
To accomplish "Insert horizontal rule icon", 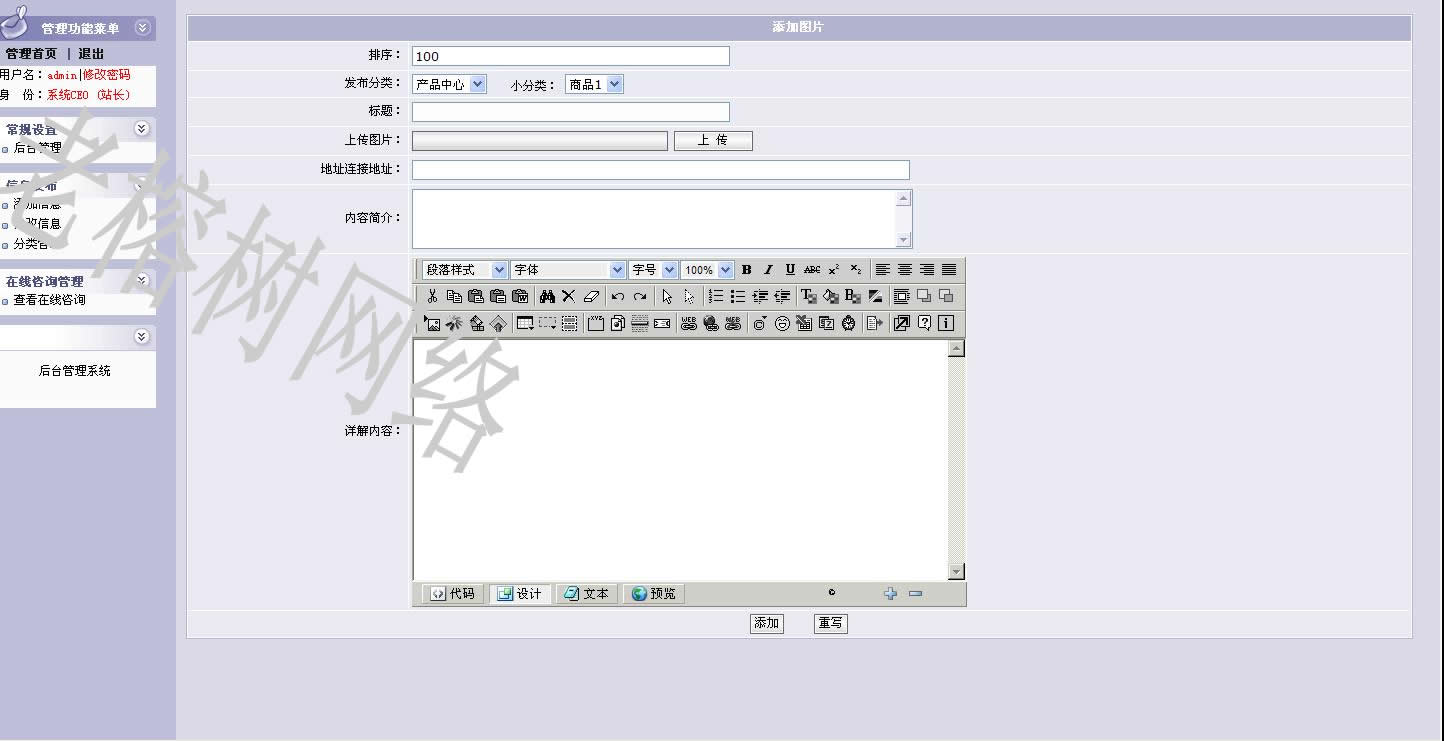I will [640, 323].
